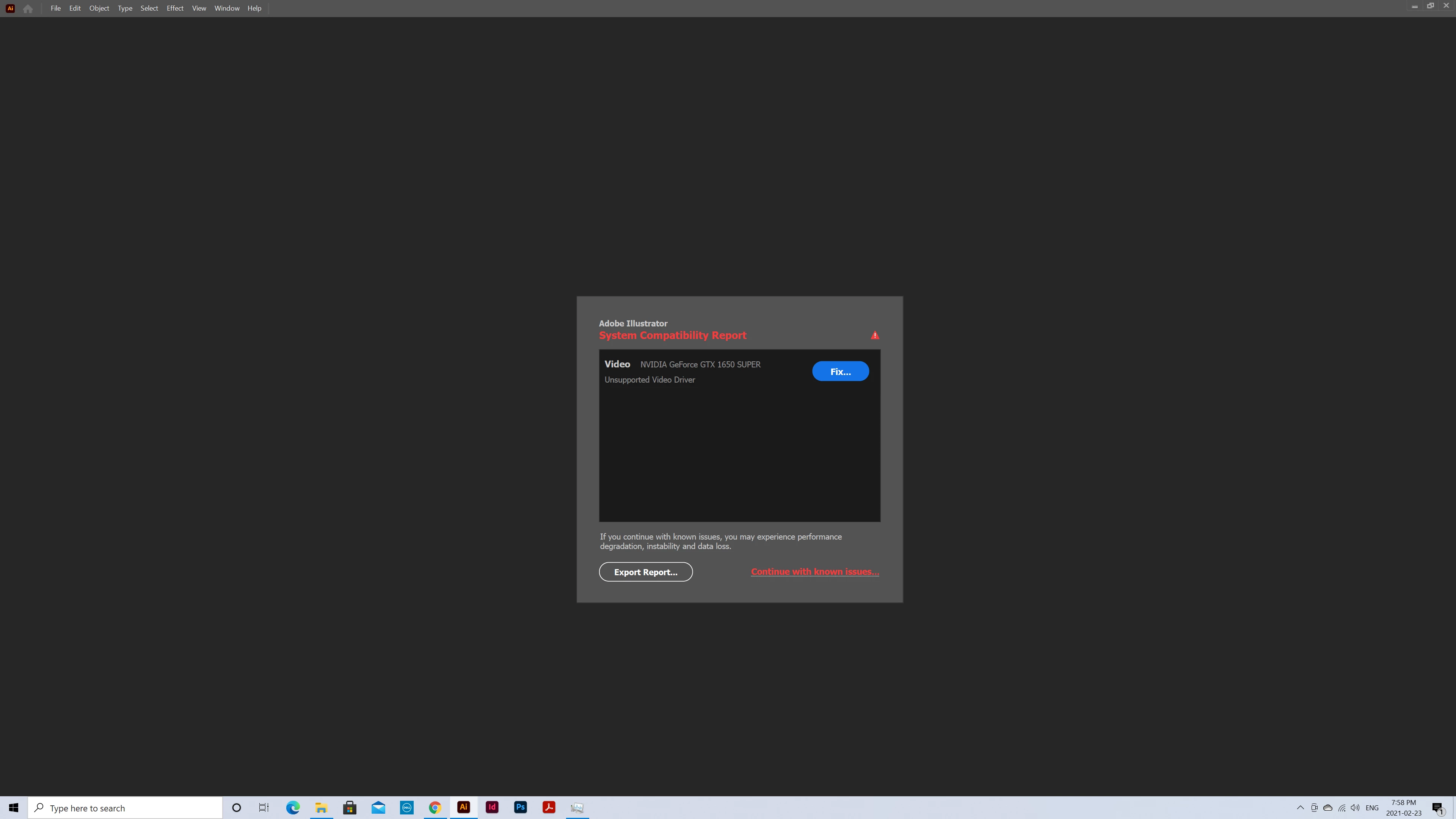Screen dimensions: 1456x819
Task: Expand the hidden system tray icons
Action: 1300,807
